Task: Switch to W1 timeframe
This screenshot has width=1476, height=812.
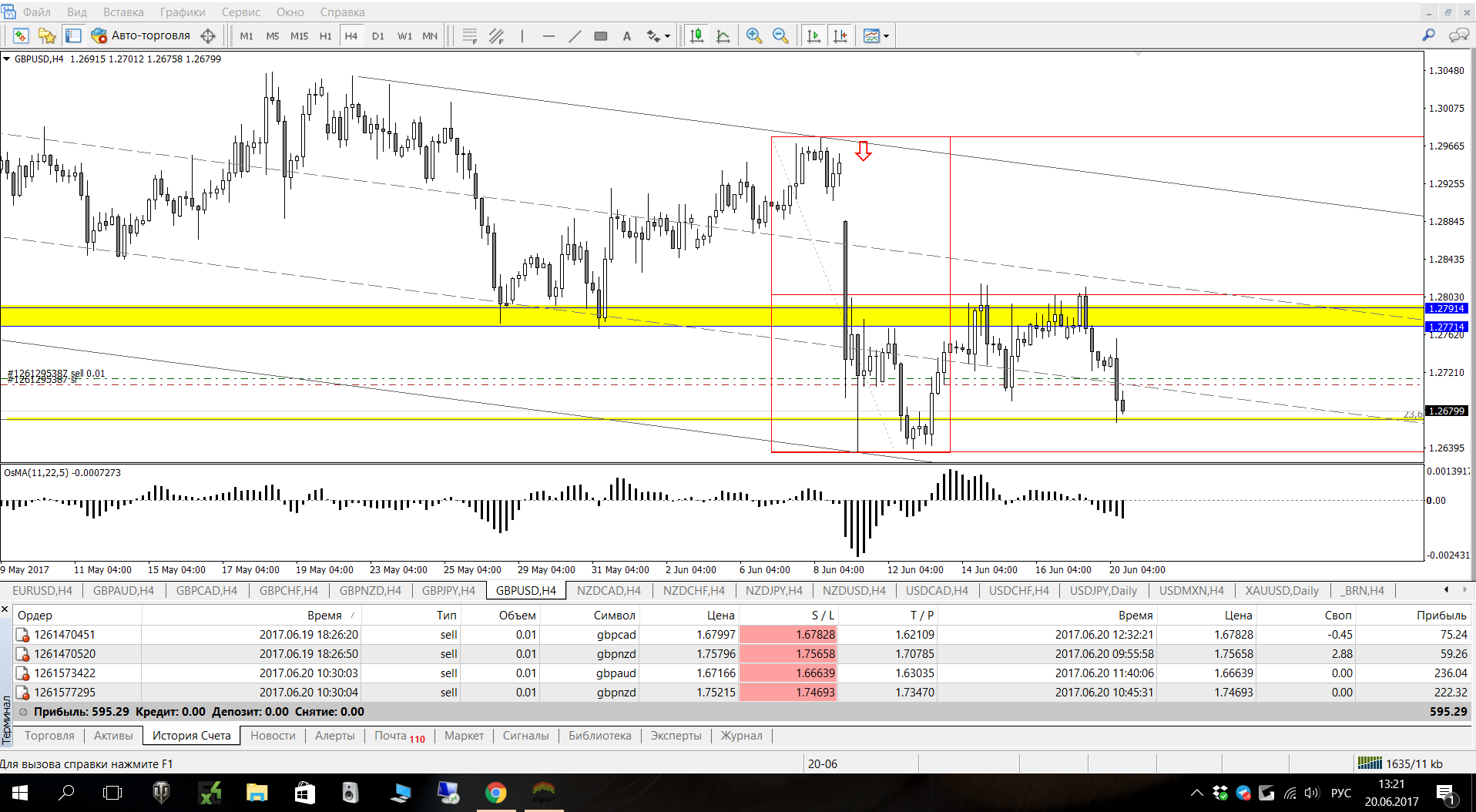Action: click(404, 36)
